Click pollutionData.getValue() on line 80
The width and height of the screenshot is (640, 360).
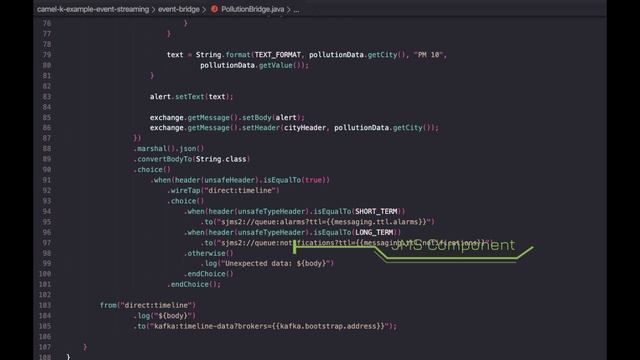tap(254, 65)
